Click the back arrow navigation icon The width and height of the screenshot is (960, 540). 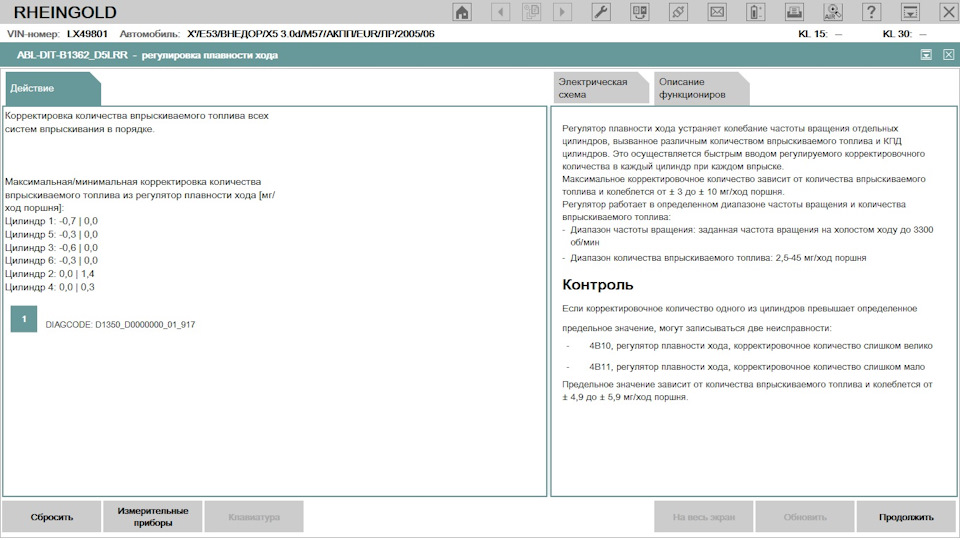[500, 12]
